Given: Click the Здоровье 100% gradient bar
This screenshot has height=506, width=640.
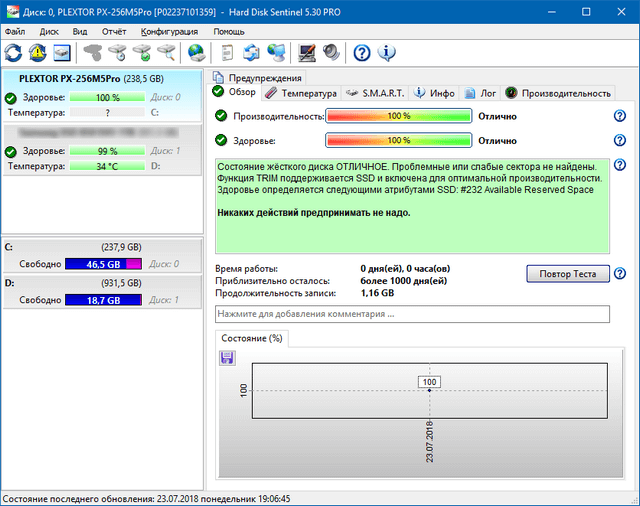Looking at the screenshot, I should click(x=398, y=141).
